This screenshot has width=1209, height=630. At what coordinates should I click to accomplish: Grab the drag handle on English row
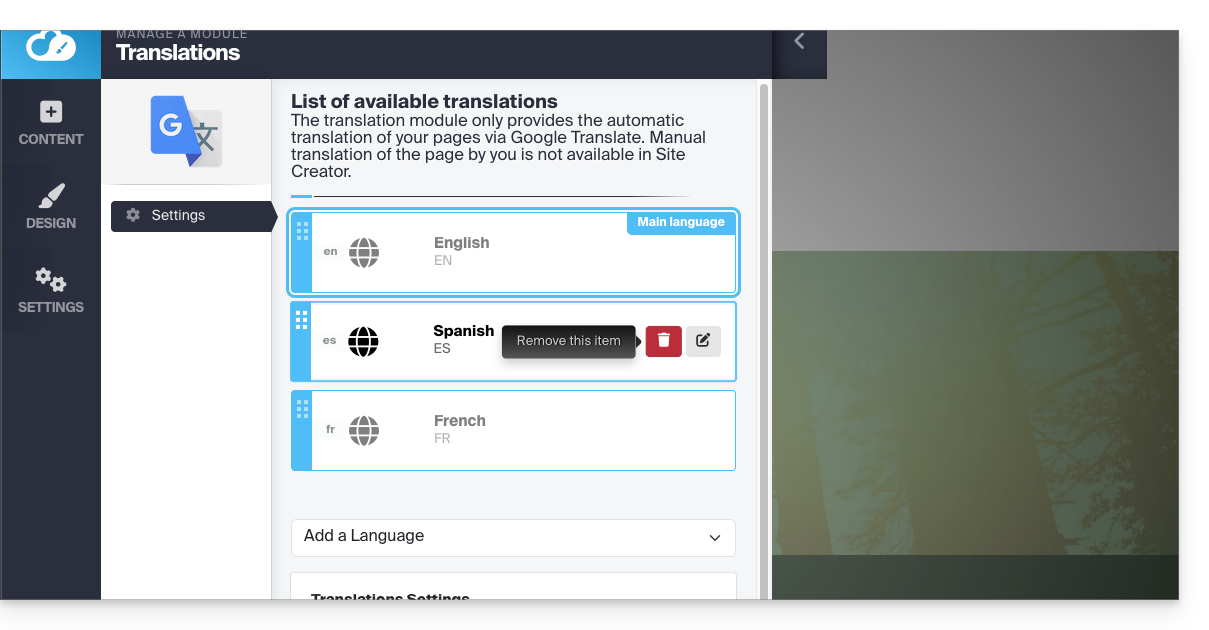(x=302, y=231)
